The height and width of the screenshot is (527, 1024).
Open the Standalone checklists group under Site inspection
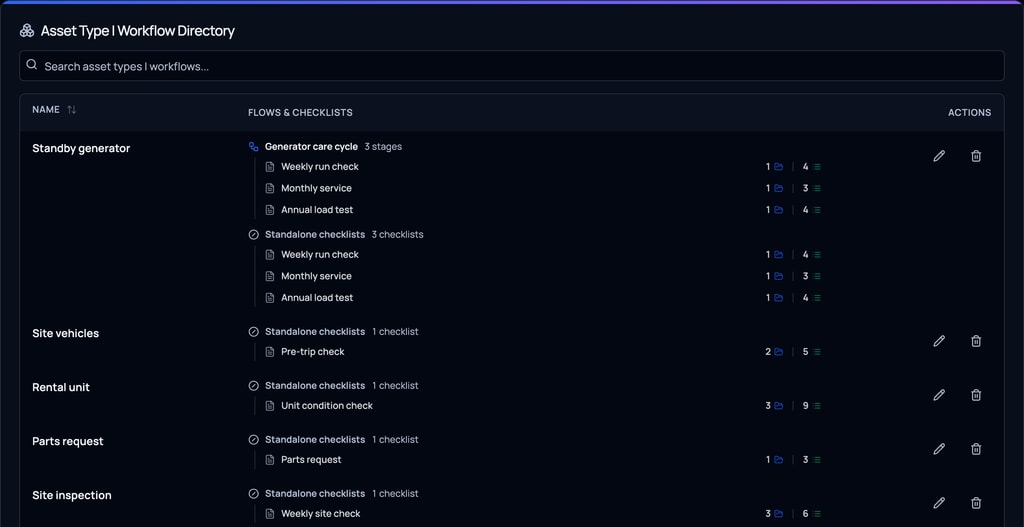[315, 494]
